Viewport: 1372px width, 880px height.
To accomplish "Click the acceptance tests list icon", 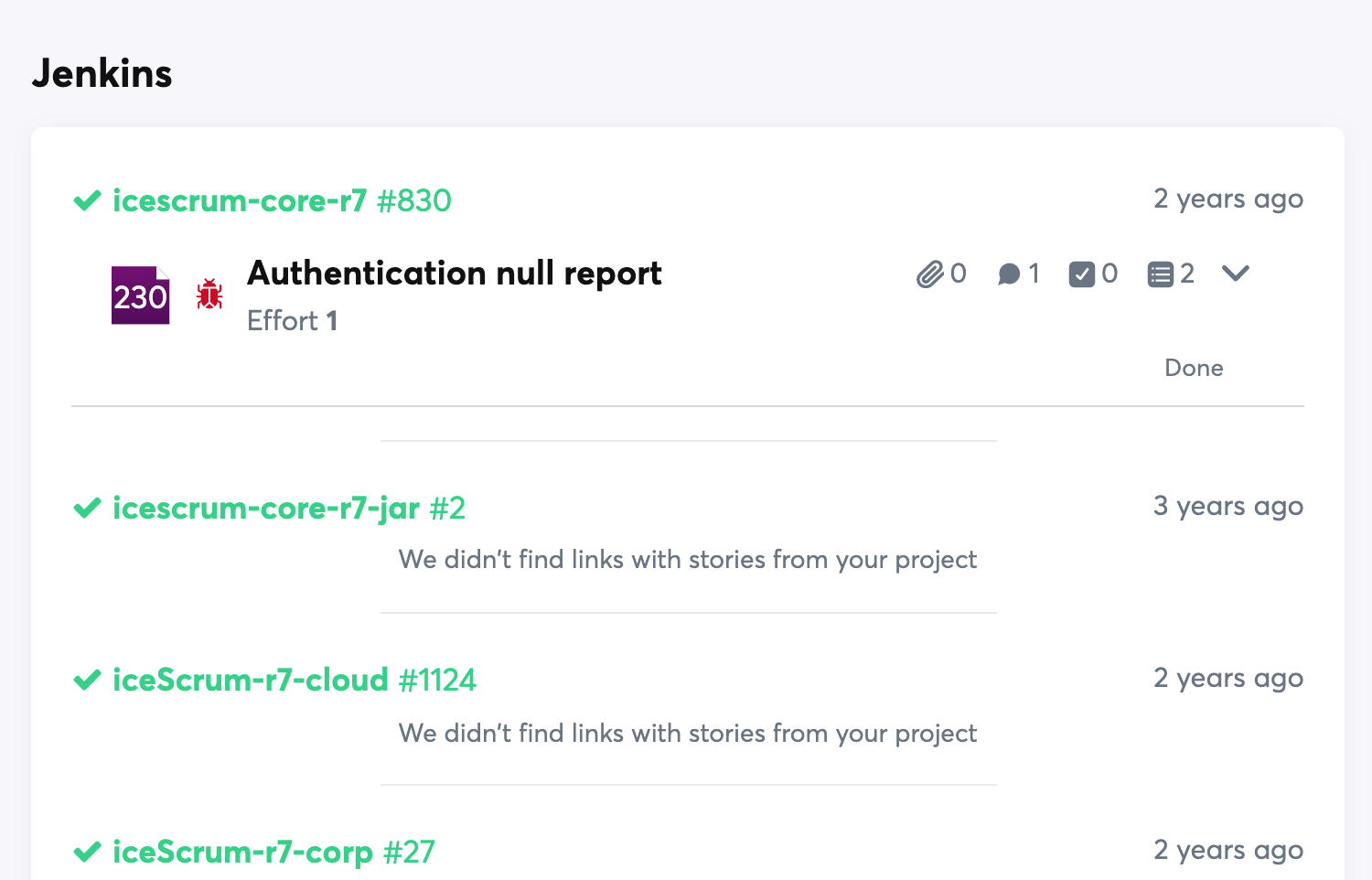I will tap(1160, 274).
